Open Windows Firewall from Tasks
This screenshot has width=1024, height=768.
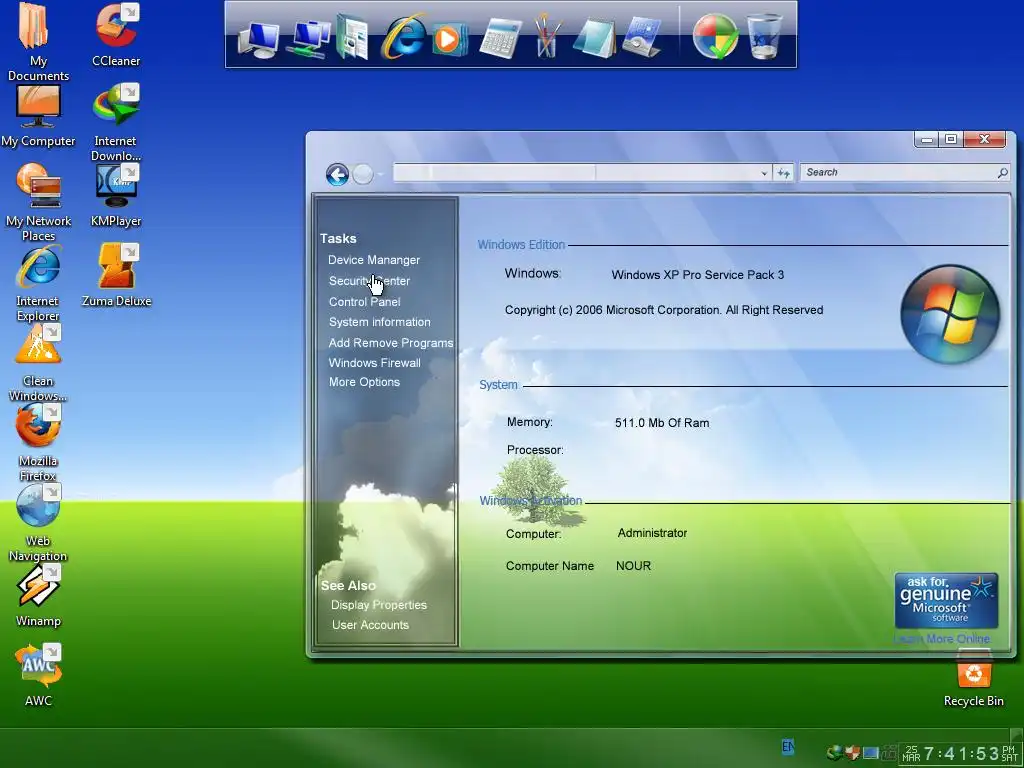[x=374, y=363]
